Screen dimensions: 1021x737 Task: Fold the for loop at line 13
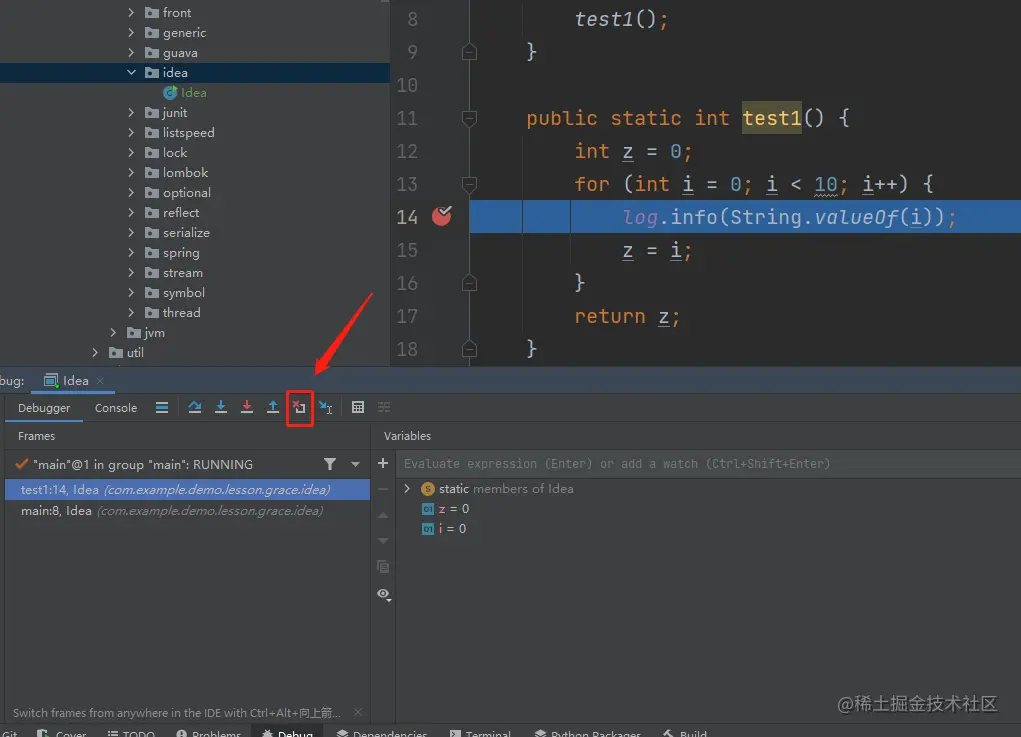(x=469, y=184)
